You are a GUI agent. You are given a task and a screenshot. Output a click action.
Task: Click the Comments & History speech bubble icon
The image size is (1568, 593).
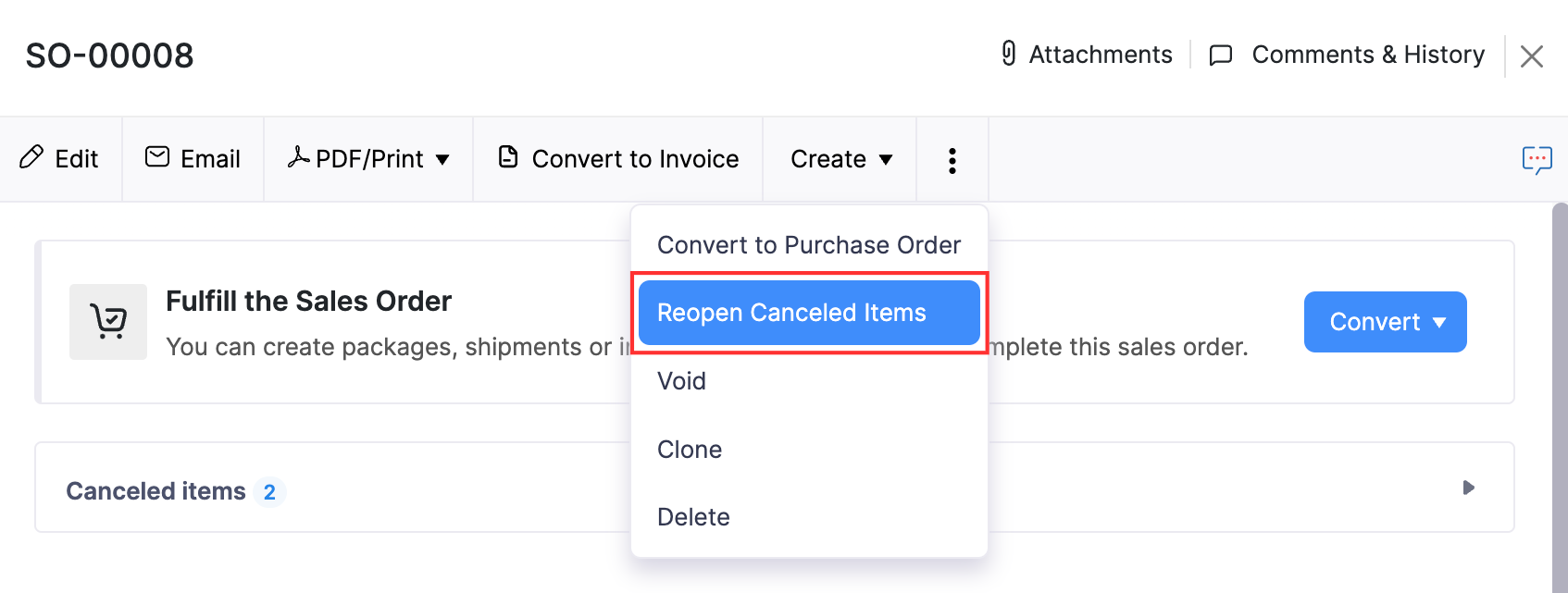pyautogui.click(x=1220, y=55)
